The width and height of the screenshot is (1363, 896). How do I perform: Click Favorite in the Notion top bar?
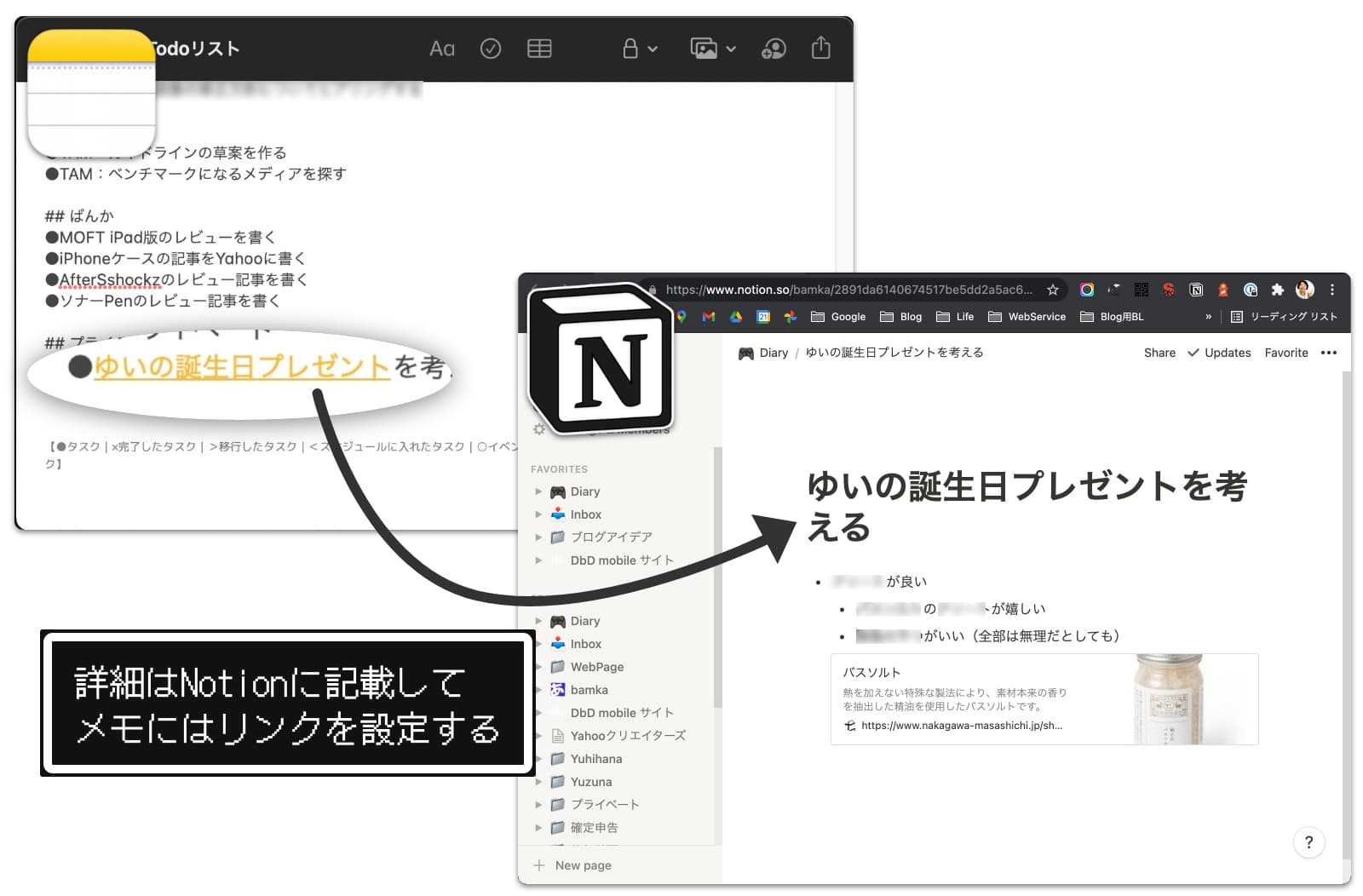(1286, 353)
